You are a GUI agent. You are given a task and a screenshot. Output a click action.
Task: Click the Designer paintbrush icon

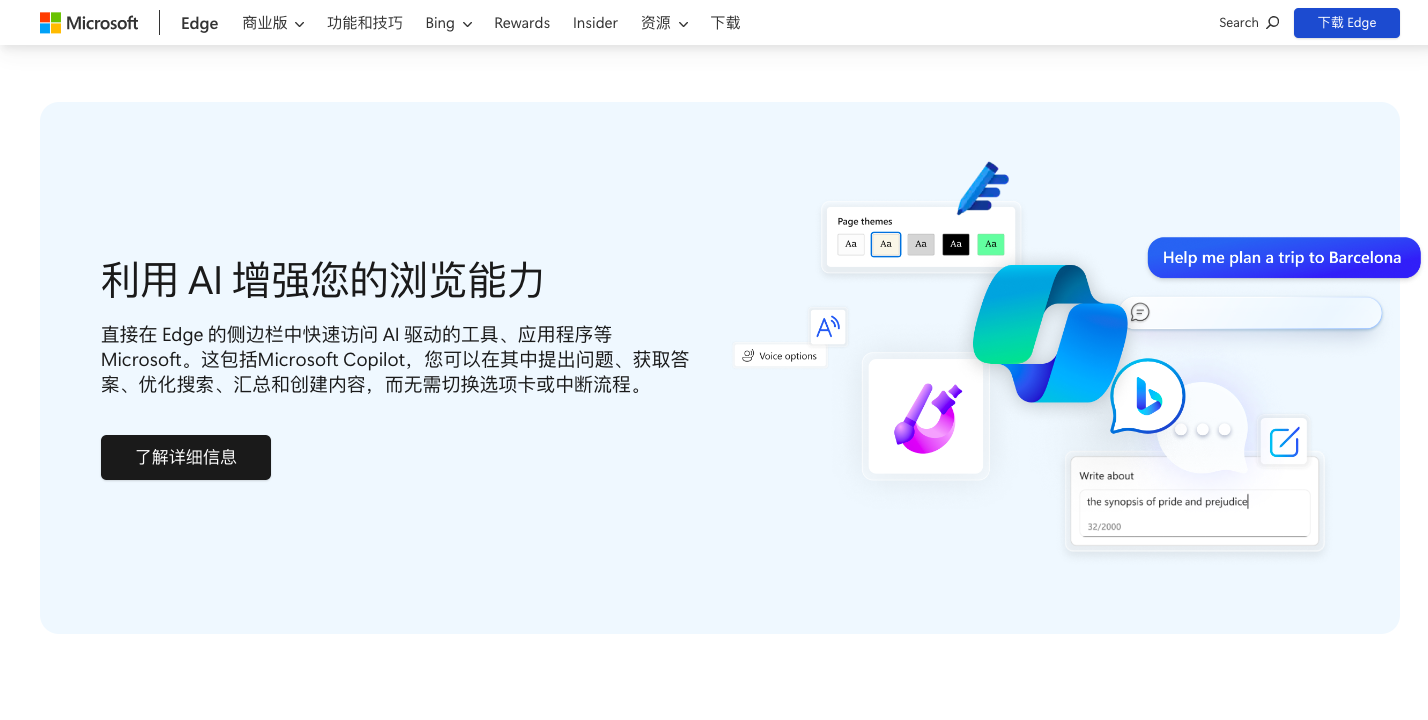925,416
